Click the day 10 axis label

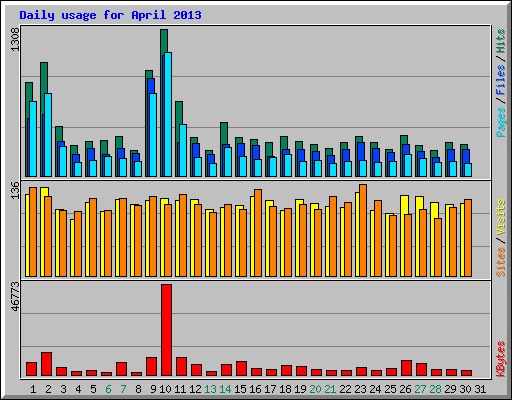coord(165,389)
